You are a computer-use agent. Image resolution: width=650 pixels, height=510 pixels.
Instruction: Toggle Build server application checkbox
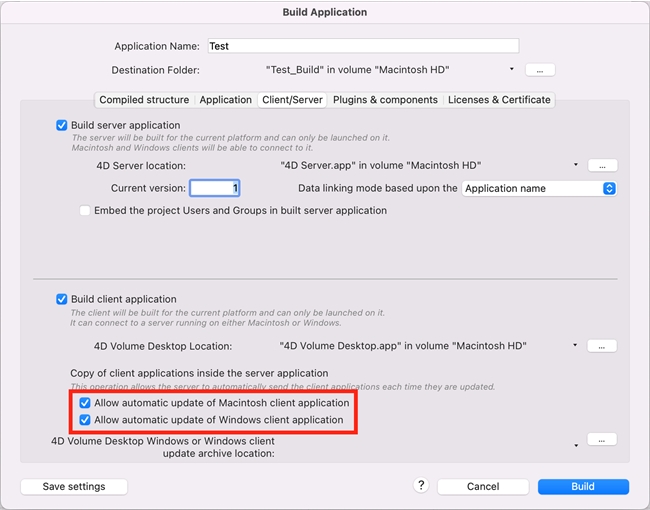coord(62,125)
